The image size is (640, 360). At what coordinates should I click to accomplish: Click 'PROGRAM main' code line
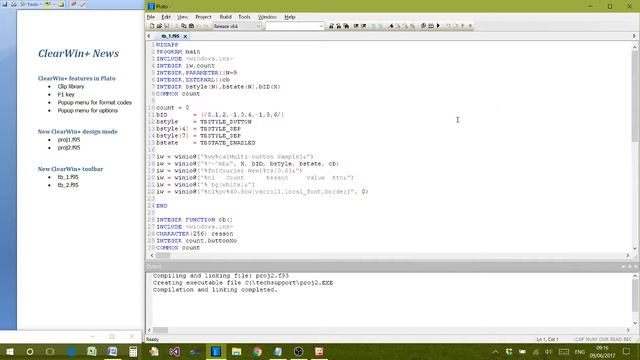(x=178, y=52)
